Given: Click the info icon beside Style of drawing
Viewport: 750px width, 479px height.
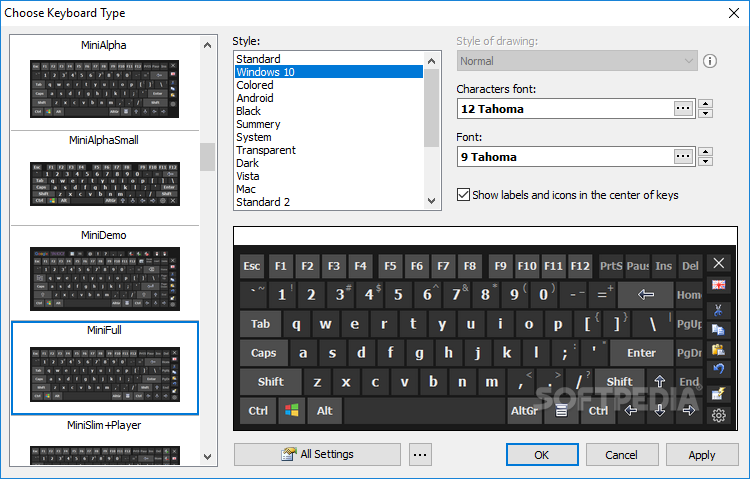Looking at the screenshot, I should tap(710, 61).
